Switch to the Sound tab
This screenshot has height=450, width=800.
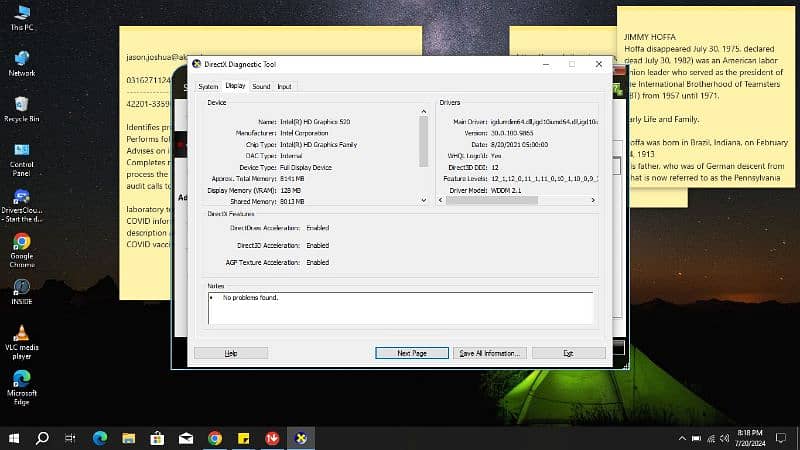(x=261, y=87)
